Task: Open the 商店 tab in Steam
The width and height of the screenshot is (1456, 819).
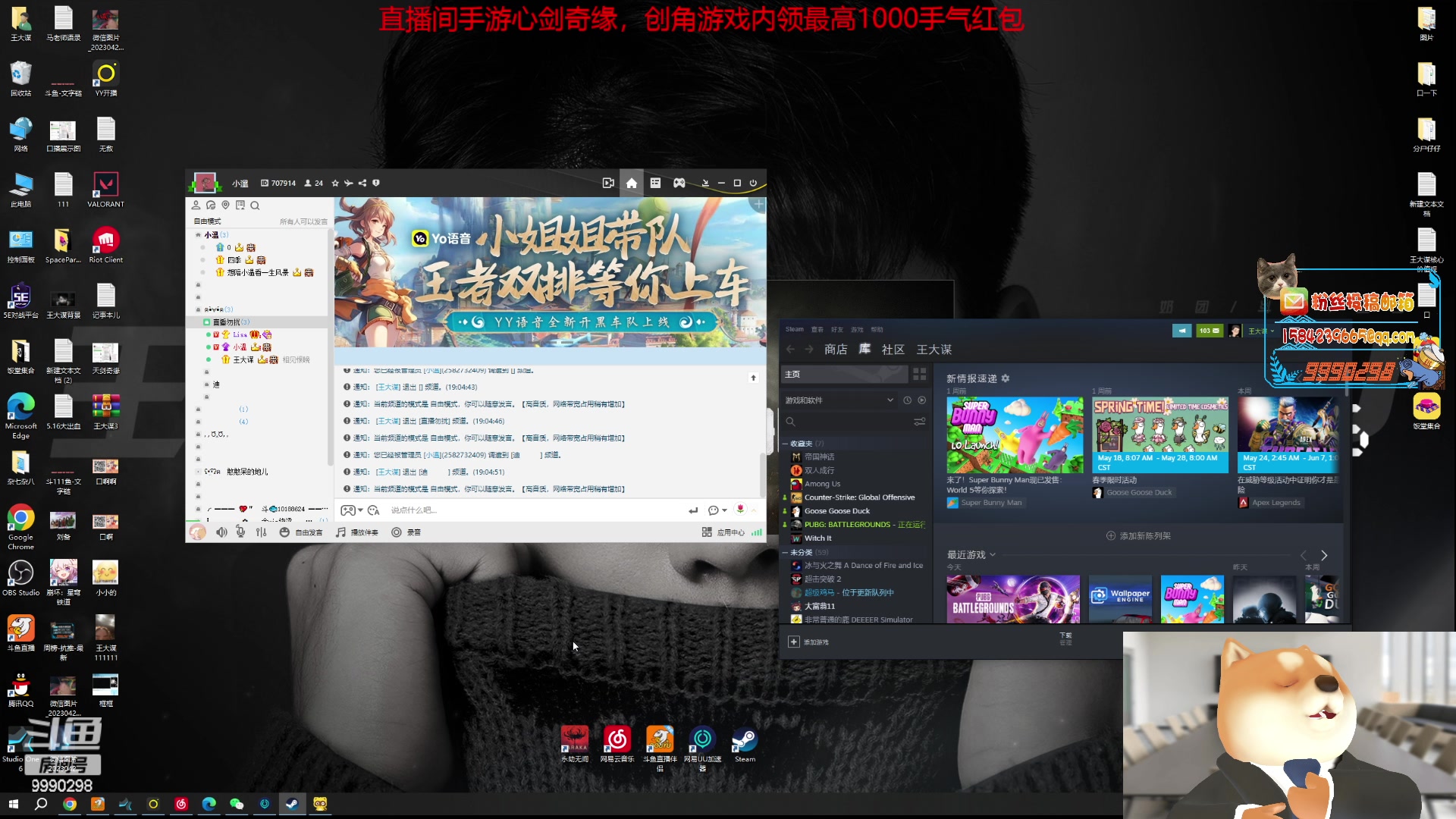Action: pyautogui.click(x=836, y=350)
